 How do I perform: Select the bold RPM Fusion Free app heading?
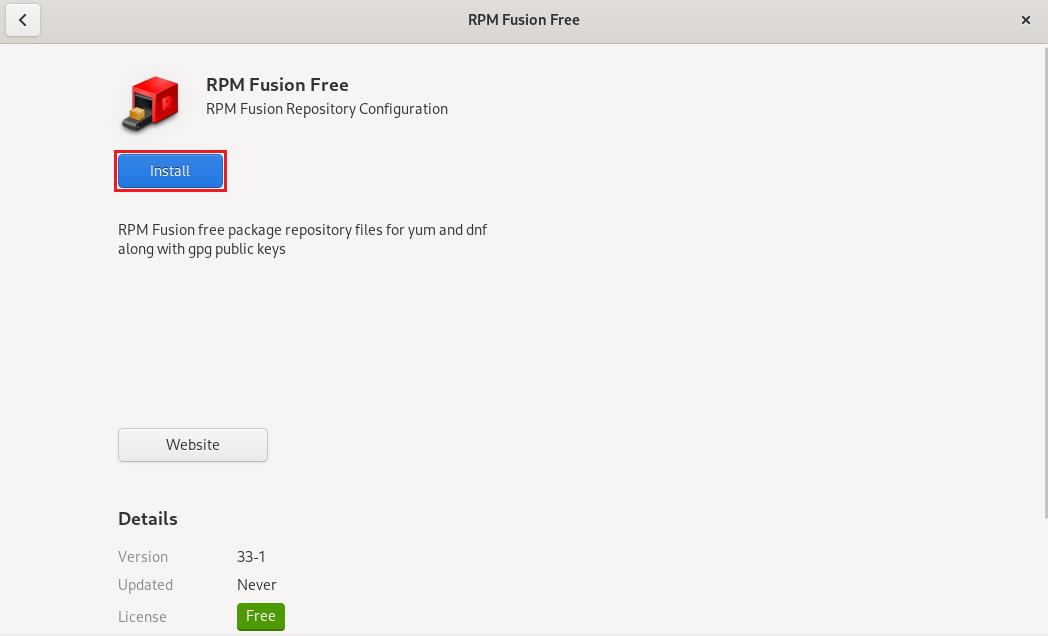(x=277, y=85)
